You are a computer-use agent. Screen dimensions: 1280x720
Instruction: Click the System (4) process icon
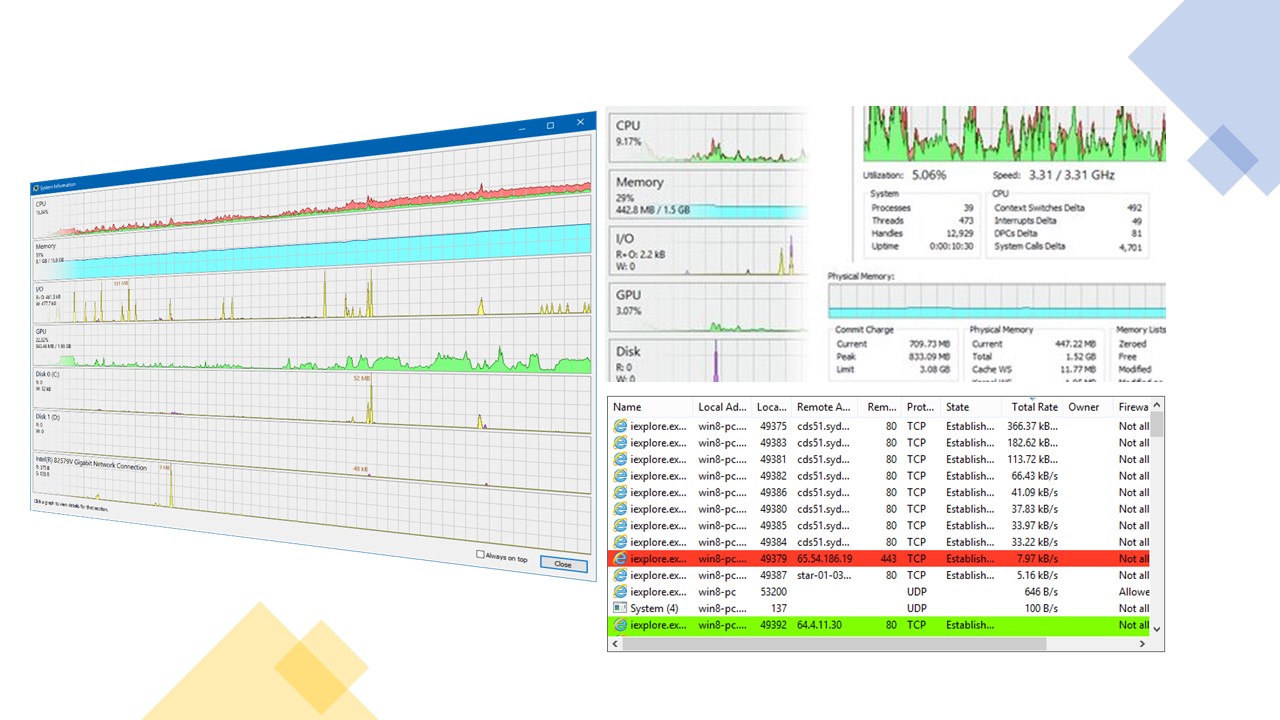click(x=620, y=608)
